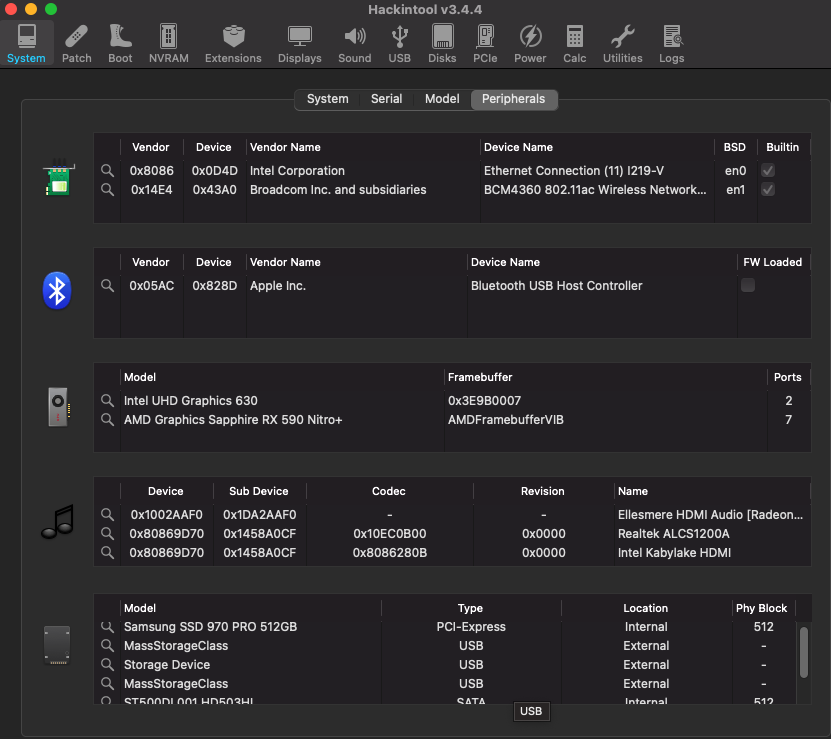Click the Location column header in storage table
The image size is (831, 739).
click(x=646, y=608)
